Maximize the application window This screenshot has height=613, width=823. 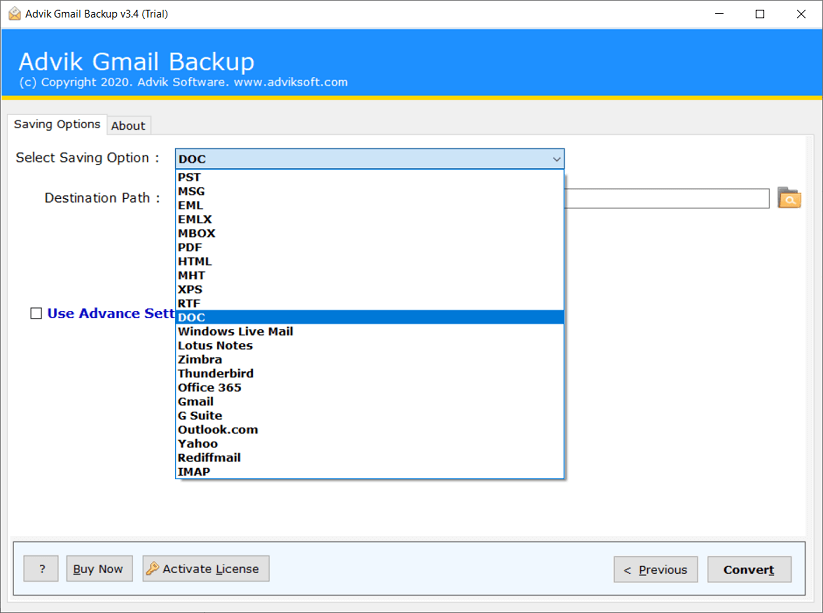759,14
